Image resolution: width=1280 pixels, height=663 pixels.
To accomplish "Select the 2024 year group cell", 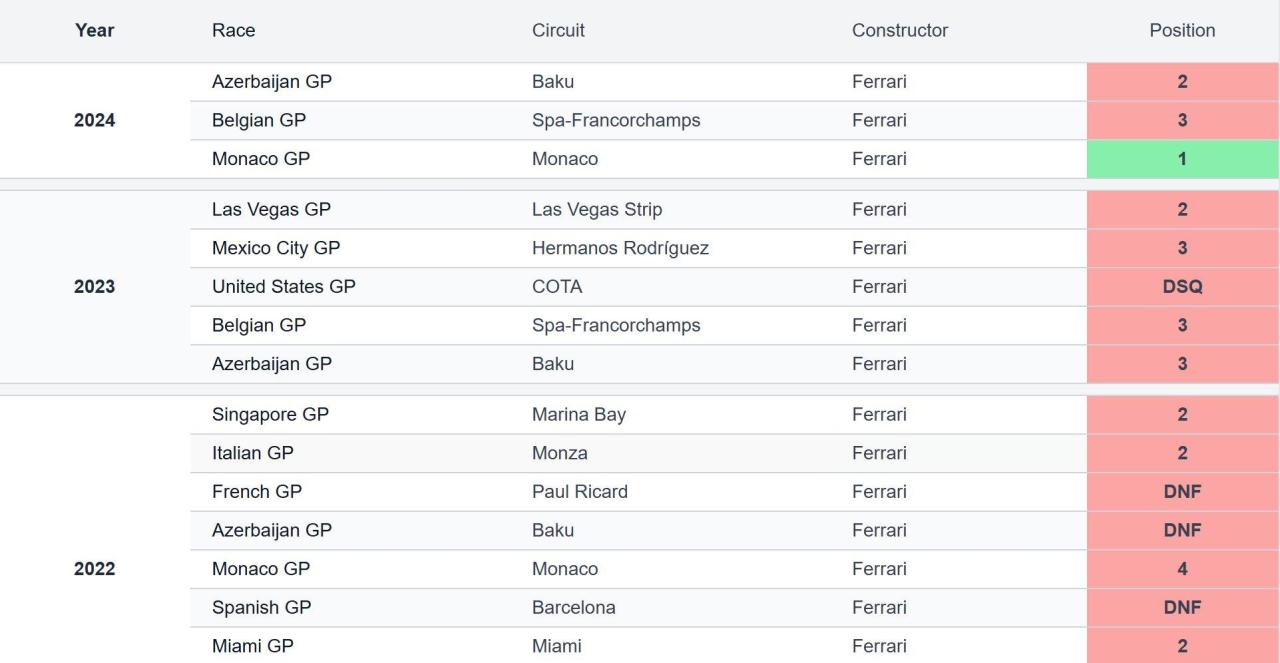I will pyautogui.click(x=94, y=121).
